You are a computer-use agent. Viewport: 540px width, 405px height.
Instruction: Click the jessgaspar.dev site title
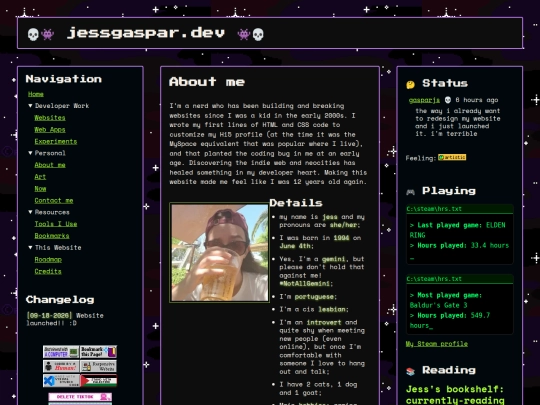[146, 33]
